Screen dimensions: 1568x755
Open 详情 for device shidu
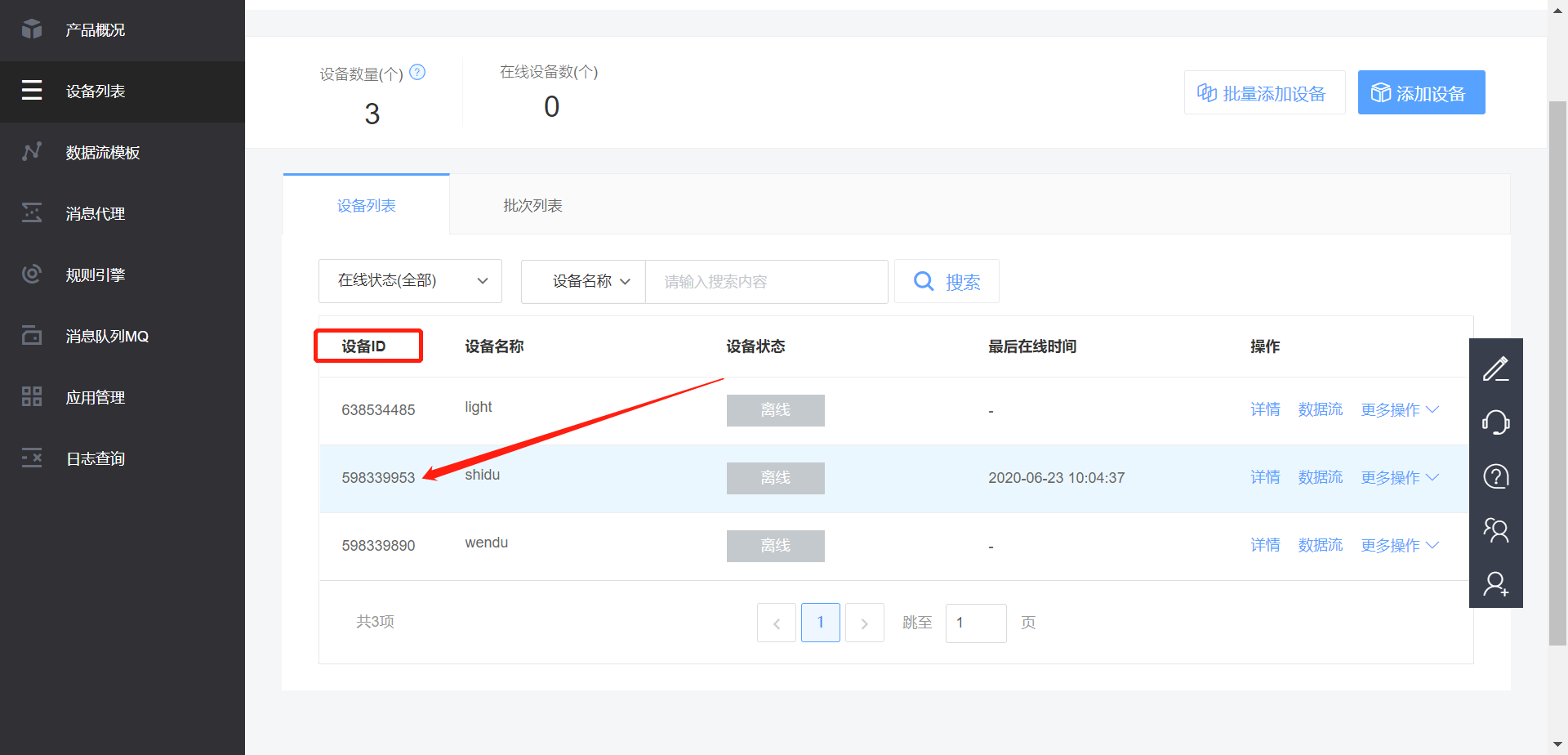[x=1265, y=477]
